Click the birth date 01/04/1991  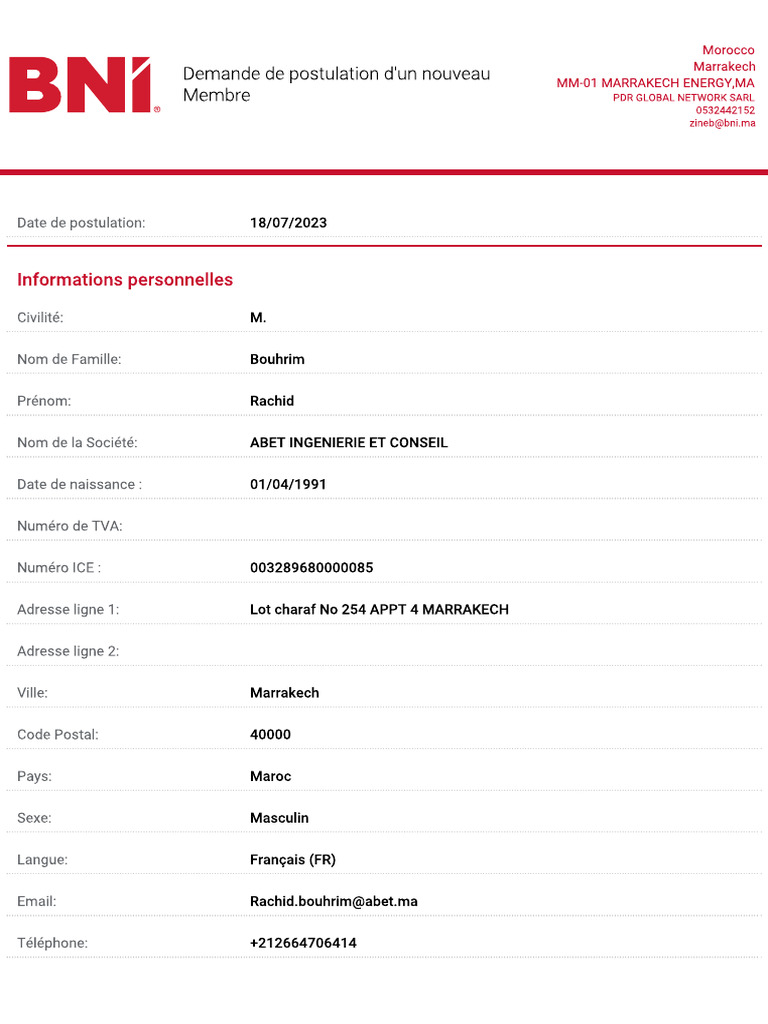click(x=288, y=485)
